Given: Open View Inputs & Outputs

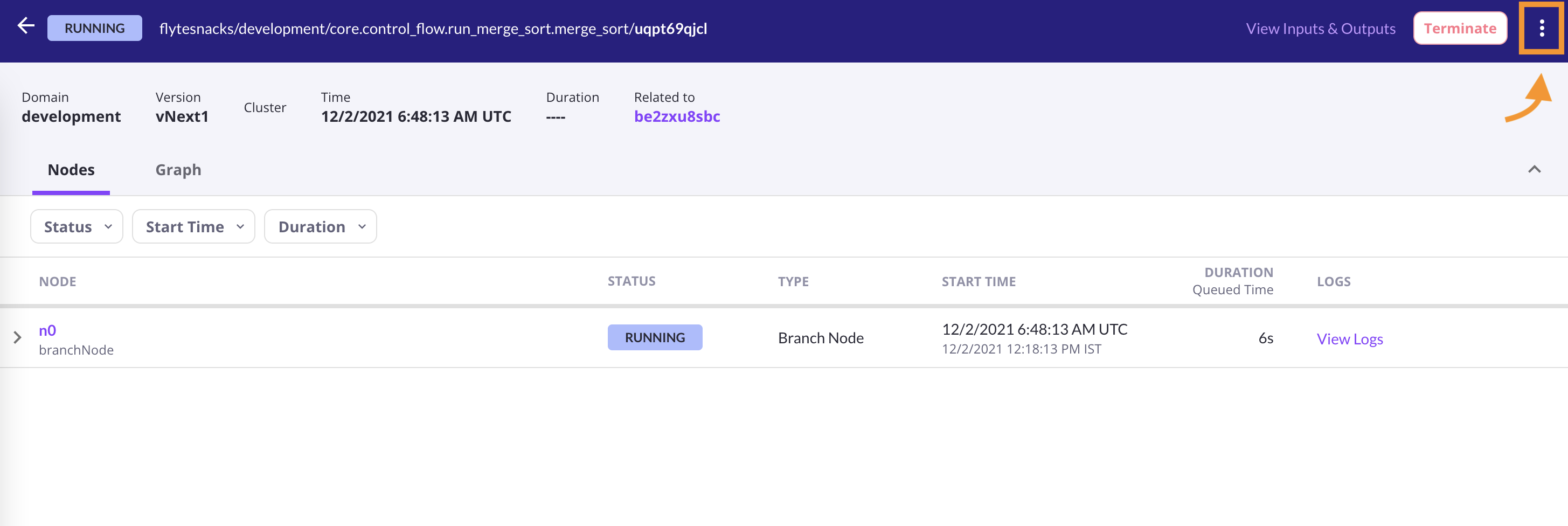Looking at the screenshot, I should click(x=1320, y=29).
